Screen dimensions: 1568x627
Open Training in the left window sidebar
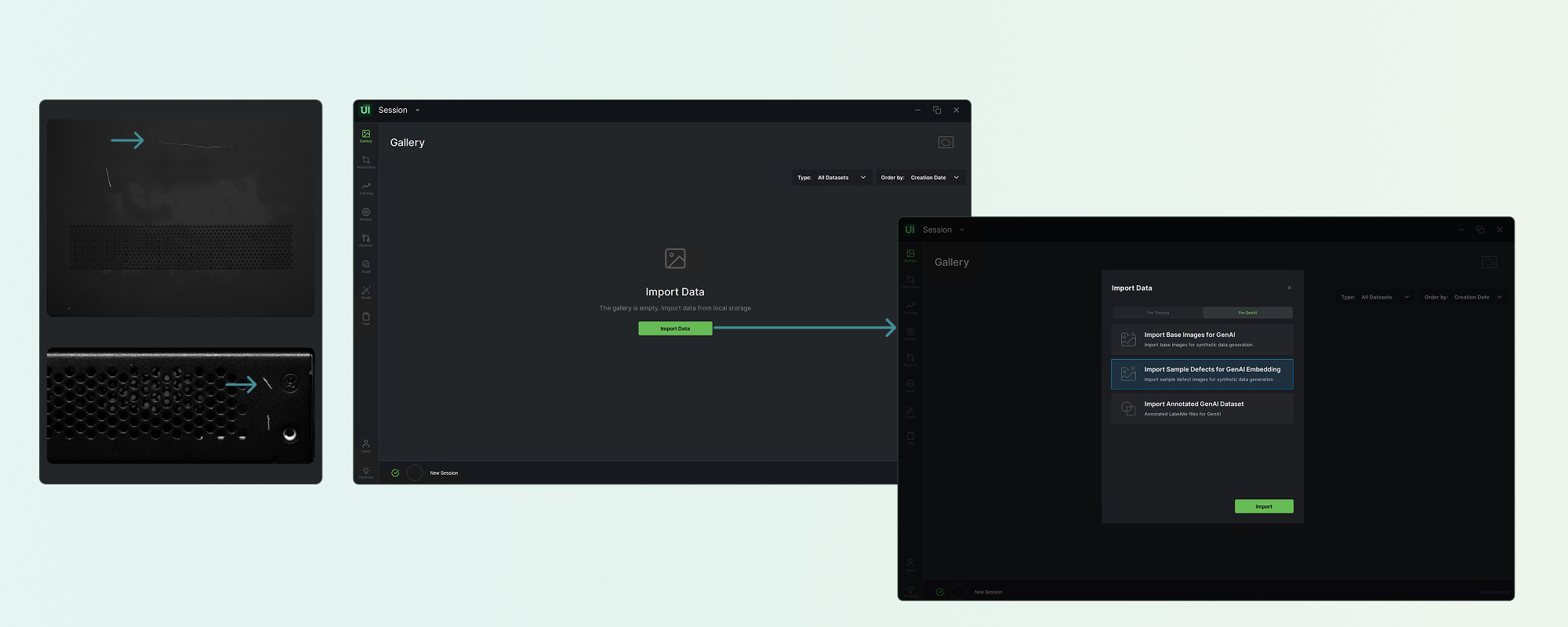click(x=366, y=188)
